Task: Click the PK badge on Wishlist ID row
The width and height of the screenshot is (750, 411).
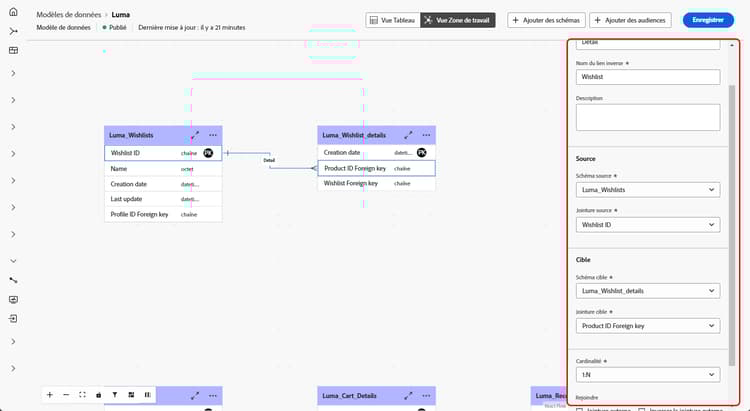Action: pos(208,153)
